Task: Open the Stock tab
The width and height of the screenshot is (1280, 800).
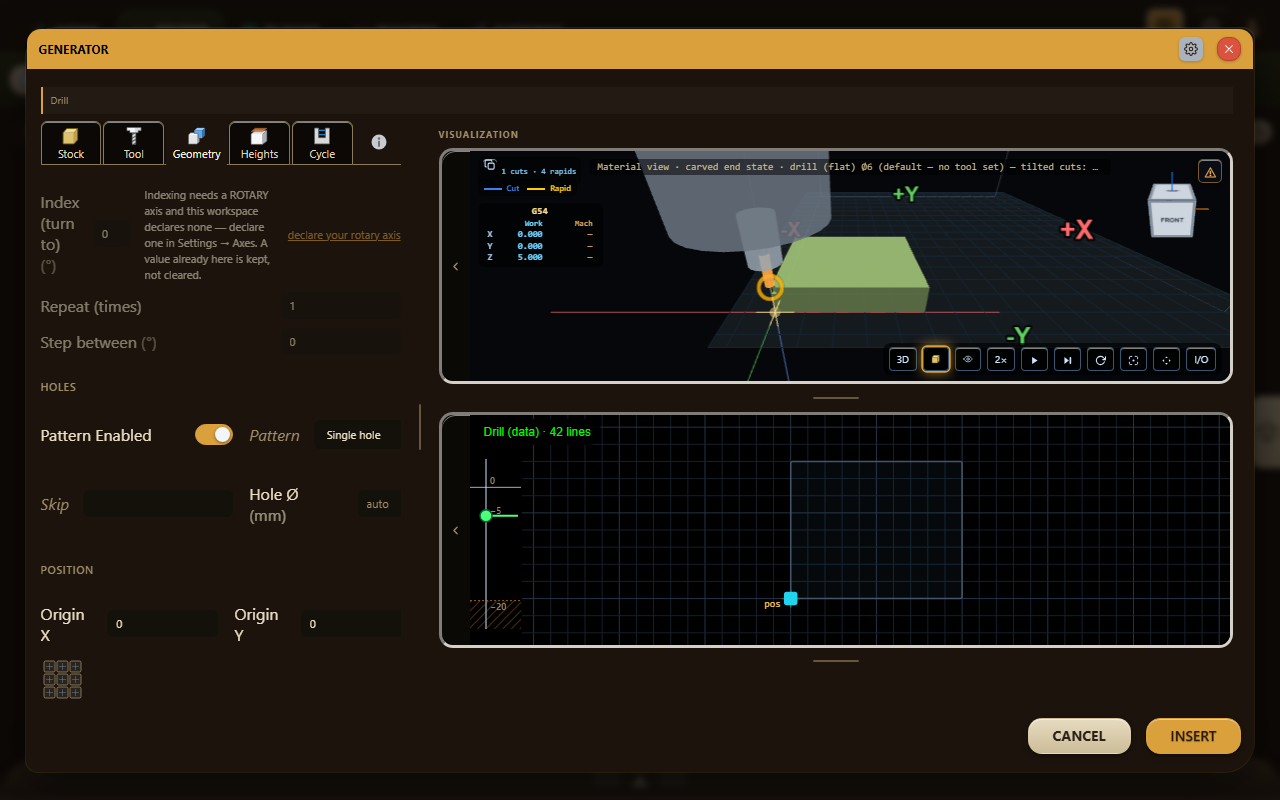Action: click(71, 143)
